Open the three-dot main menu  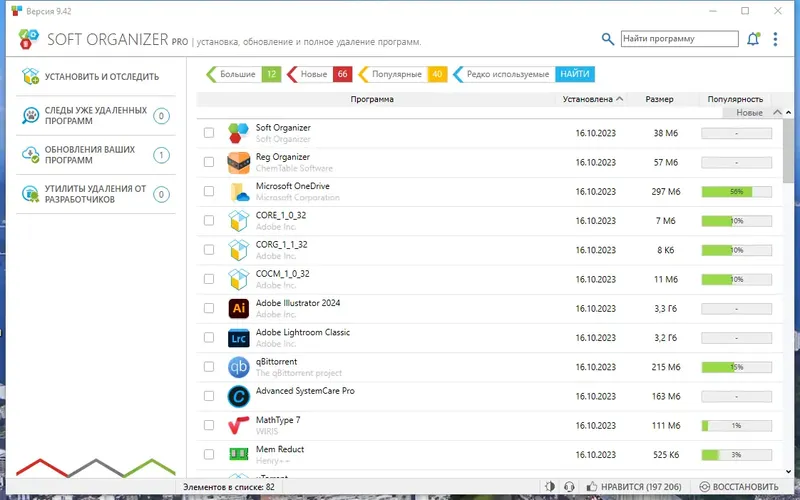pos(775,39)
